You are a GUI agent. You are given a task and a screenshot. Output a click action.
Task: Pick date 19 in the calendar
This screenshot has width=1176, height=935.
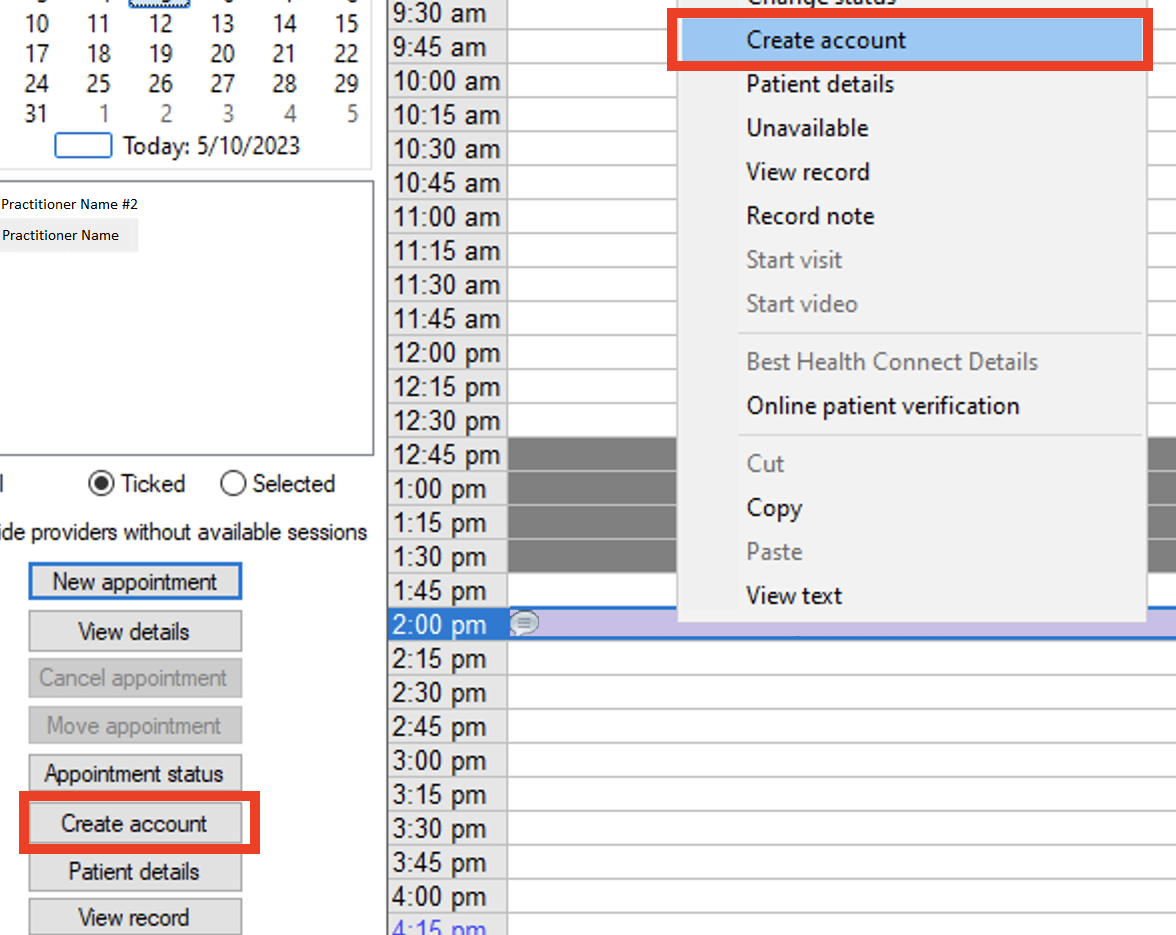[160, 53]
